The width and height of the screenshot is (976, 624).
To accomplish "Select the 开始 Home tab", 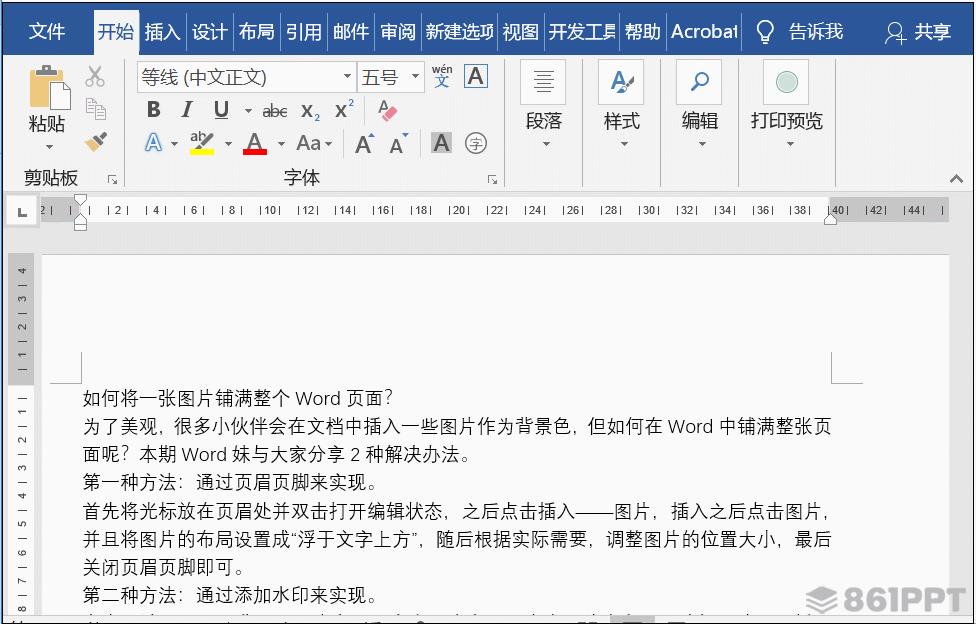I will coord(116,32).
